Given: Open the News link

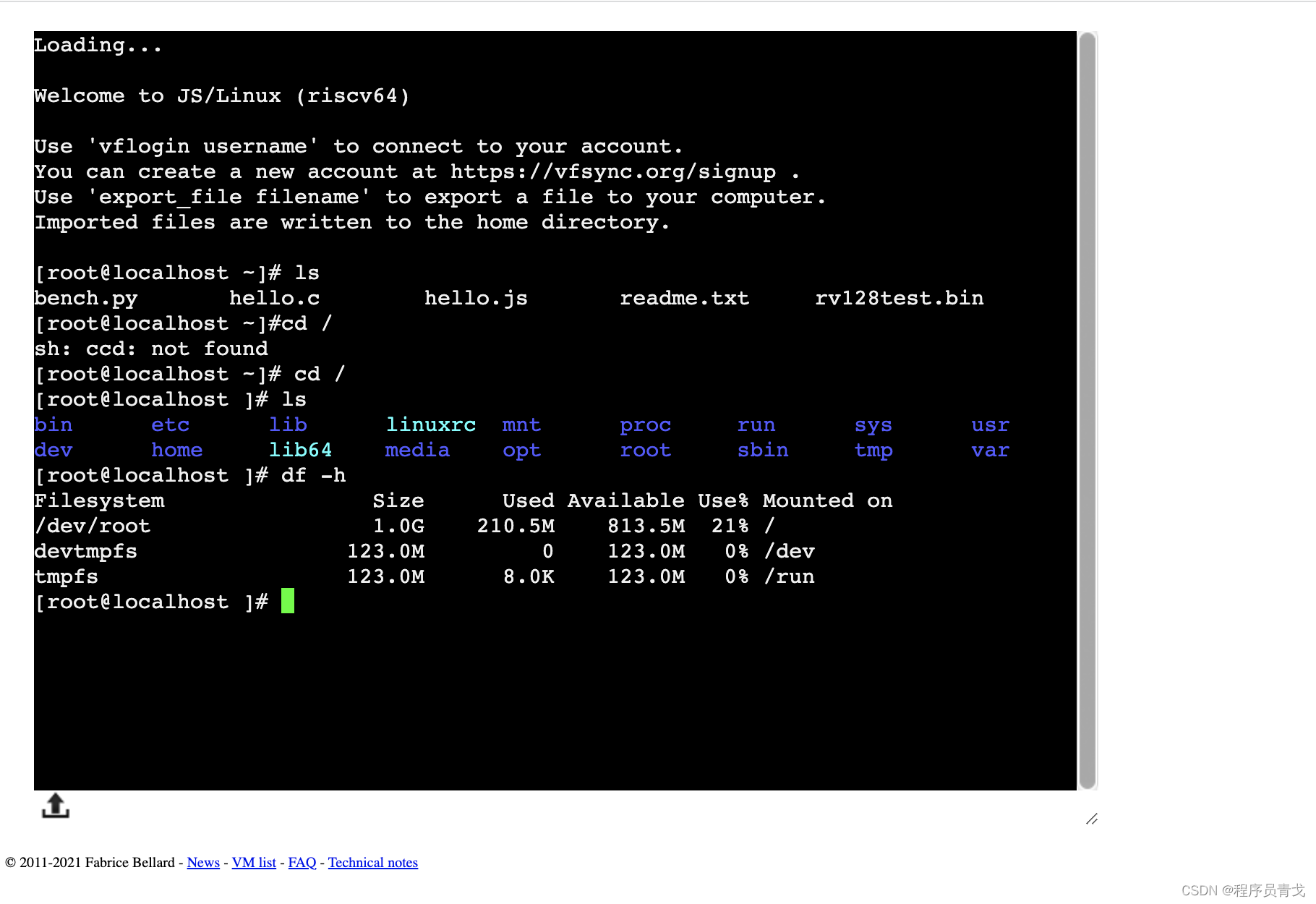Looking at the screenshot, I should [x=203, y=862].
